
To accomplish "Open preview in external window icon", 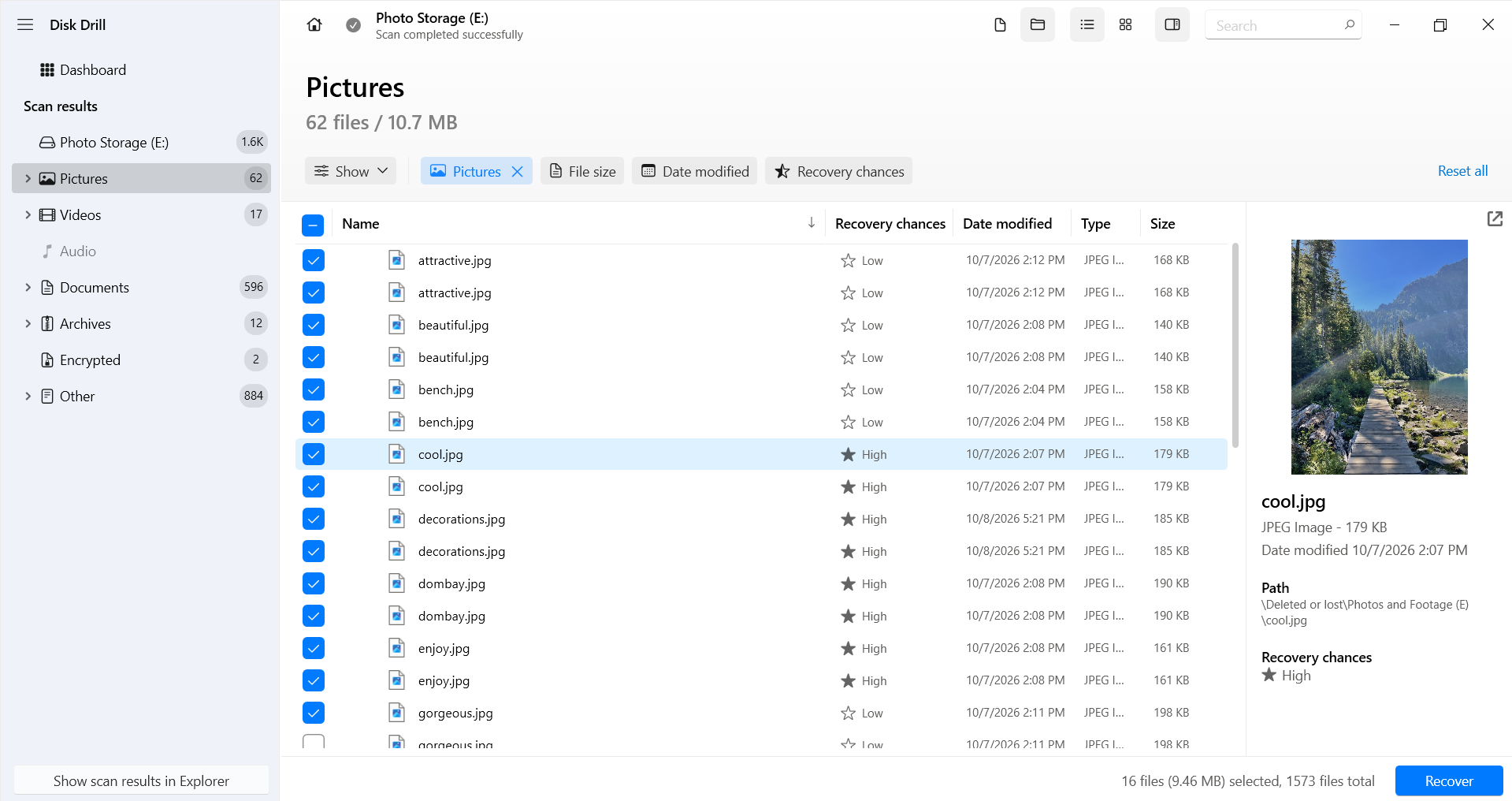I will (x=1495, y=219).
